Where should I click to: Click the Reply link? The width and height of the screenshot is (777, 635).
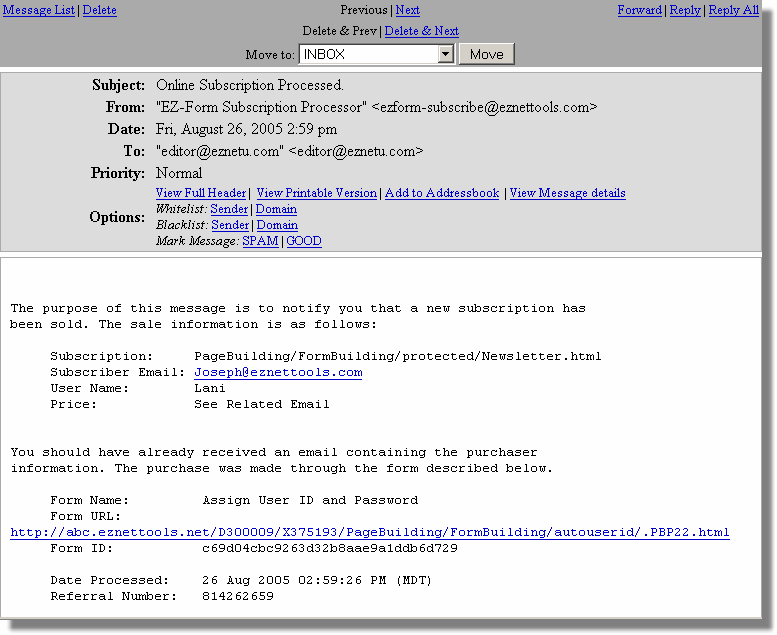[x=685, y=10]
